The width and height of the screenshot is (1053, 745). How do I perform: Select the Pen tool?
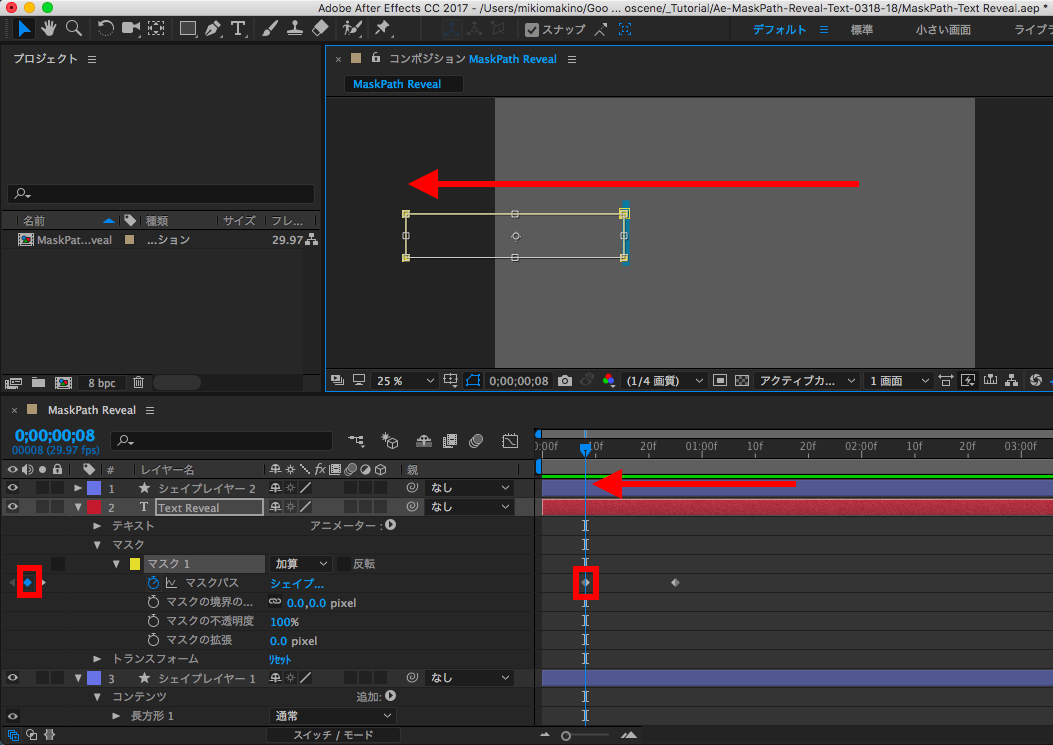[213, 29]
